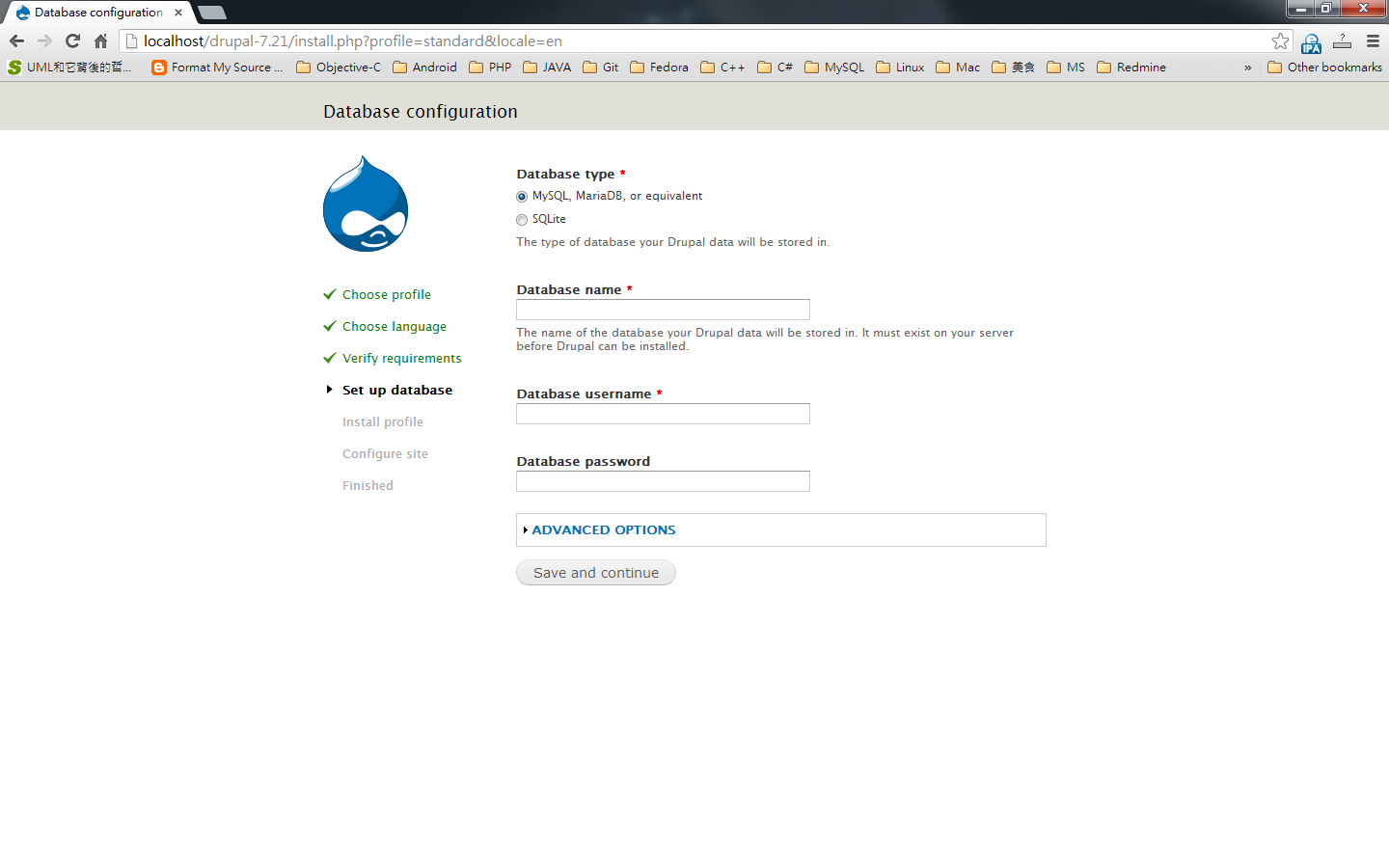Open the Android bookmarks folder
Screen dimensions: 1389x868
coord(424,67)
